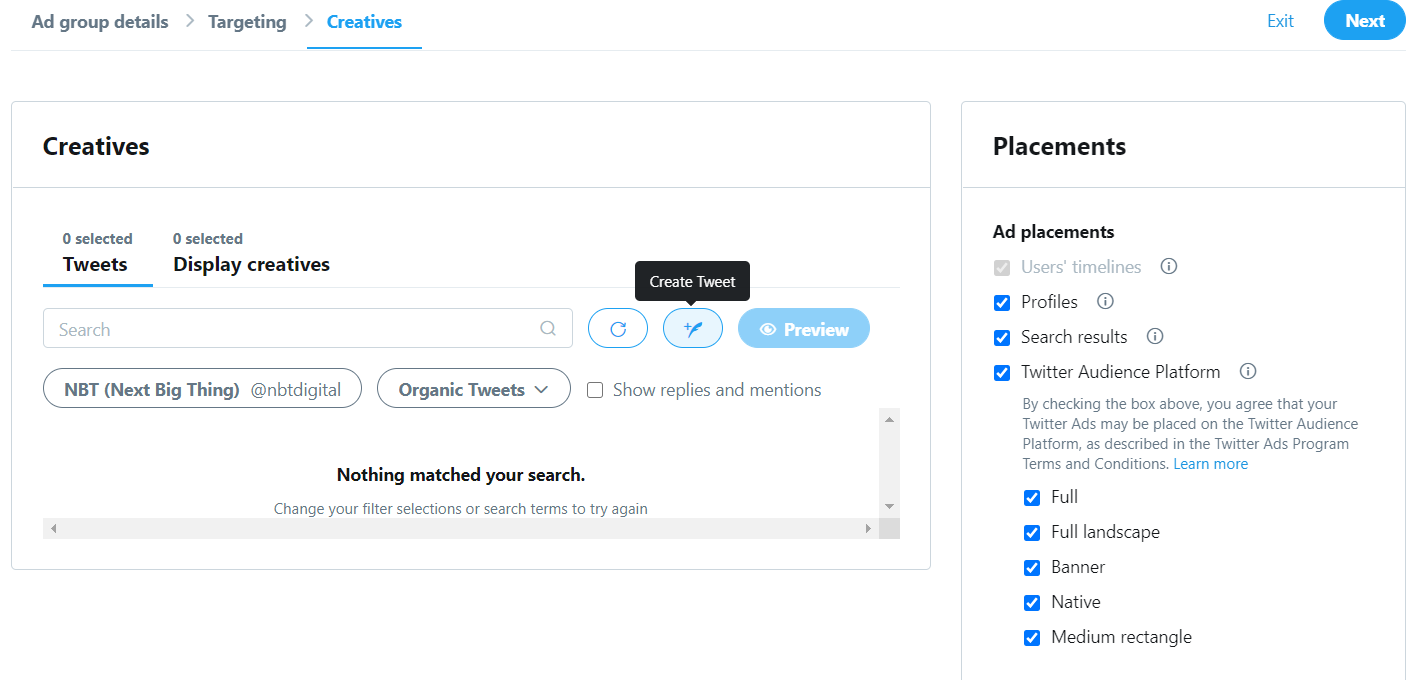Click horizontal scrollbar left arrow

tap(53, 528)
